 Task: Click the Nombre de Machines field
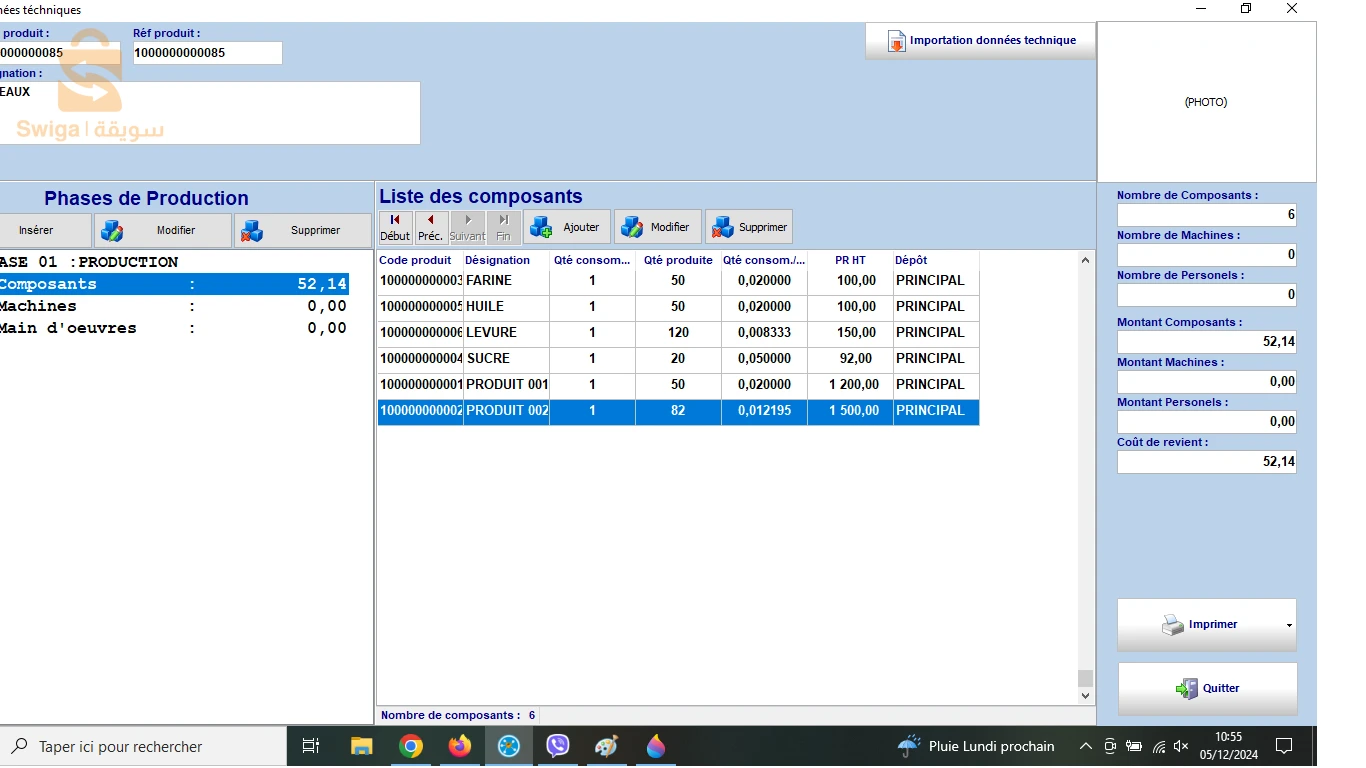pos(1206,255)
